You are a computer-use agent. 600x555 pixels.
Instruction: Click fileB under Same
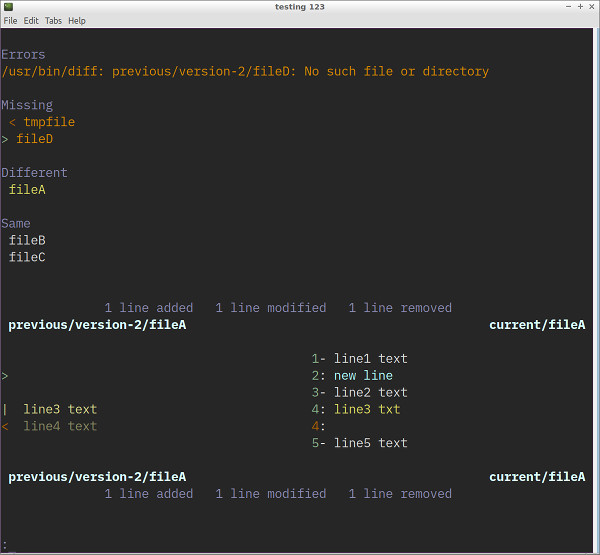(27, 240)
